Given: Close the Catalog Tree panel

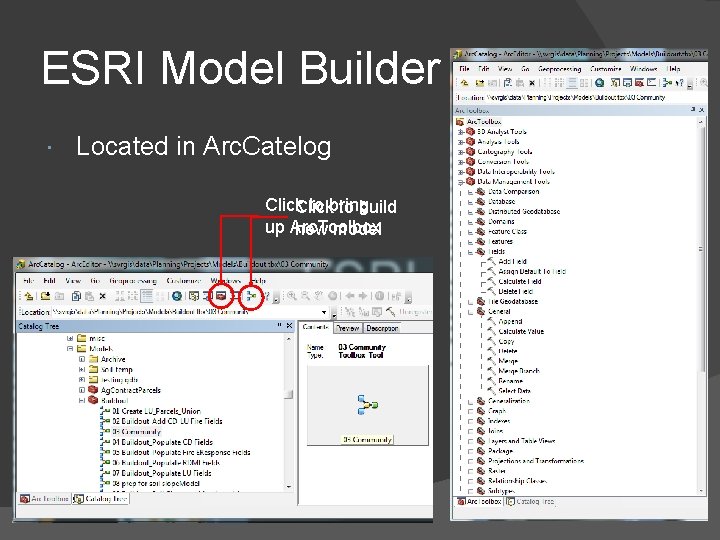Looking at the screenshot, I should point(289,326).
